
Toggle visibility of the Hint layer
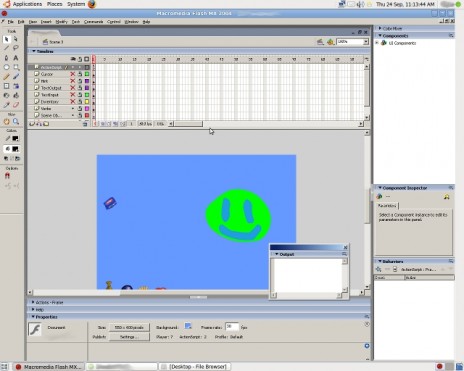72,81
